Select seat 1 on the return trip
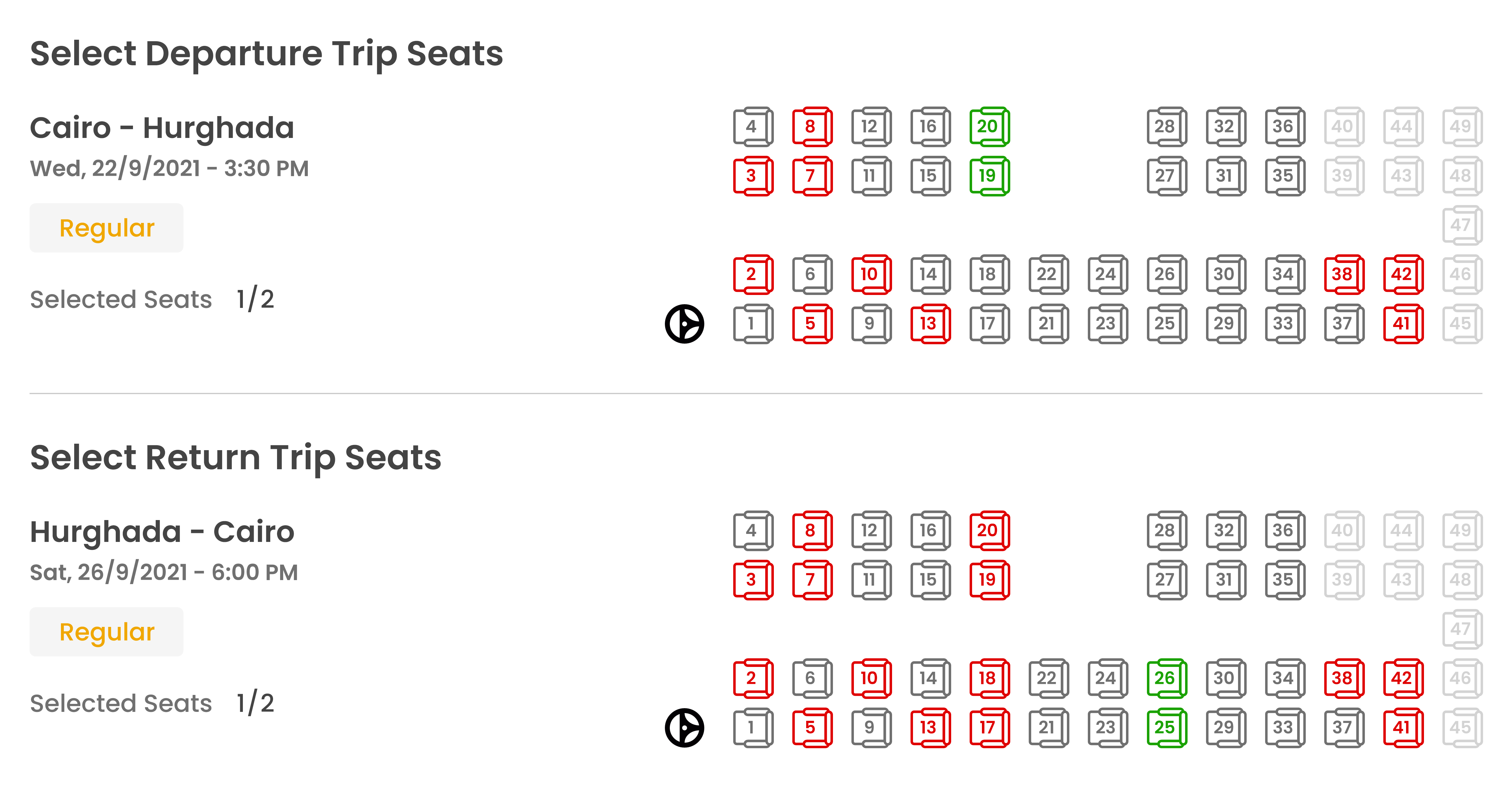Image resolution: width=1512 pixels, height=787 pixels. [753, 728]
